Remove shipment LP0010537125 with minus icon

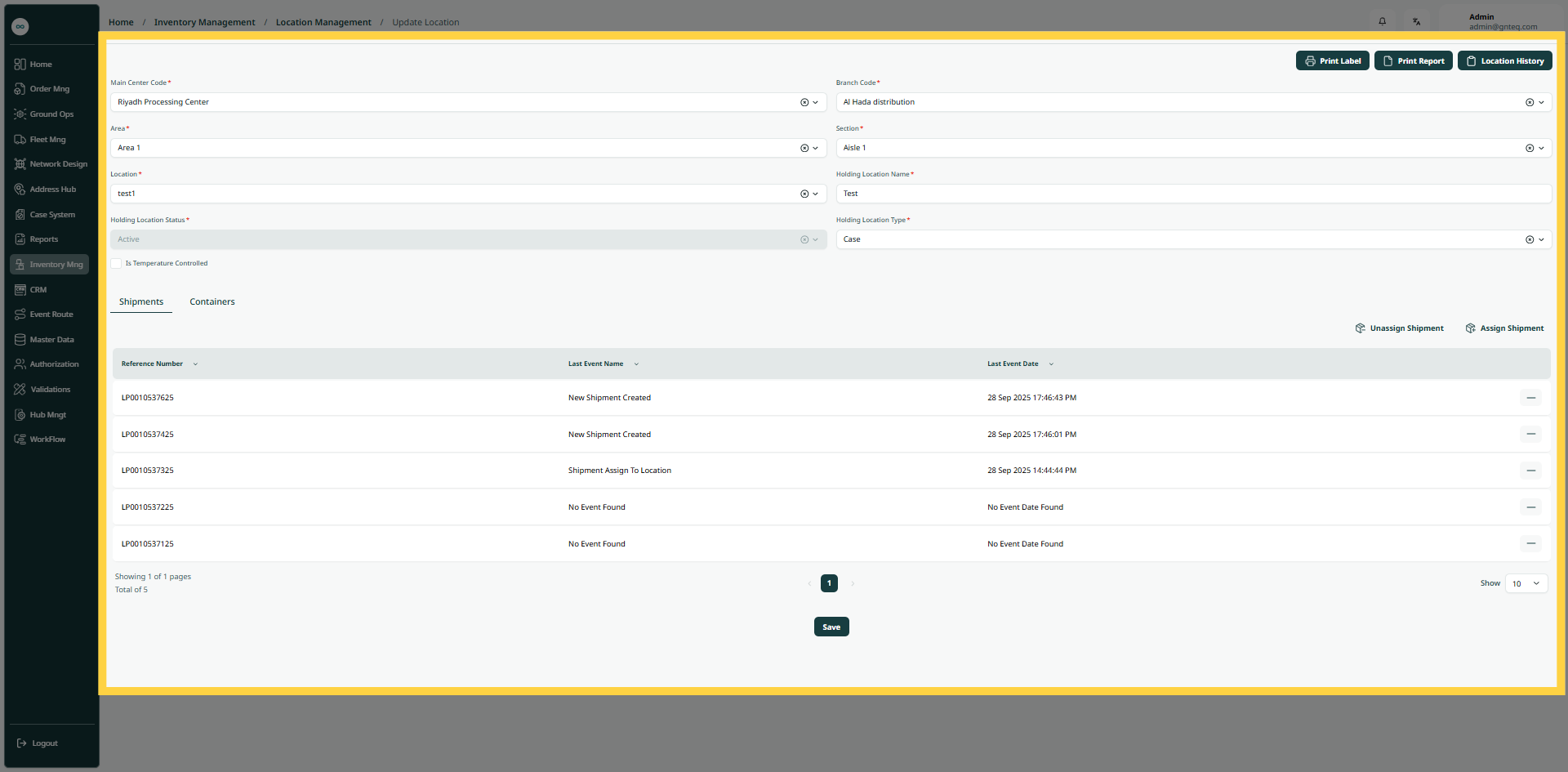click(x=1530, y=544)
